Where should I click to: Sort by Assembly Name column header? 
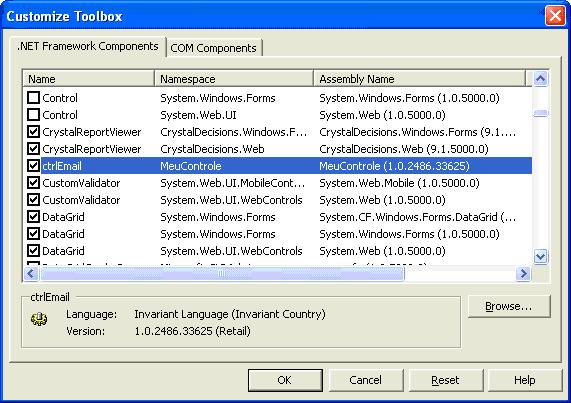(x=420, y=79)
